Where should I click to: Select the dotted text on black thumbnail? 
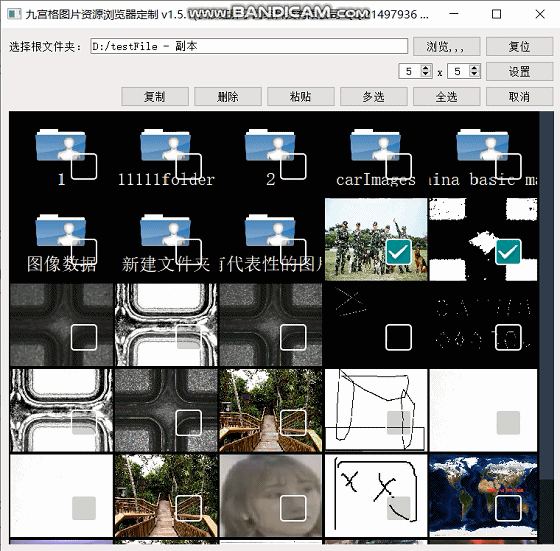click(483, 325)
